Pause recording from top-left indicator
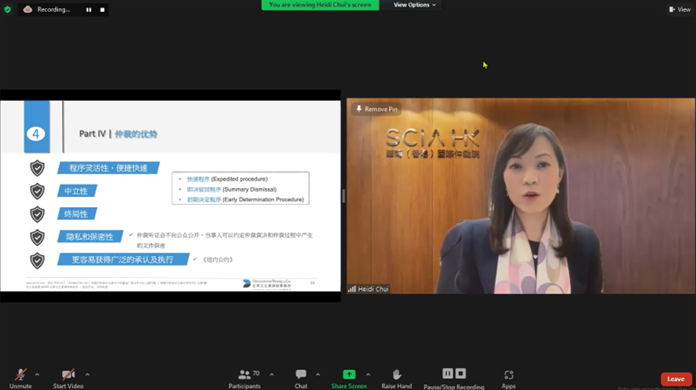 point(89,9)
